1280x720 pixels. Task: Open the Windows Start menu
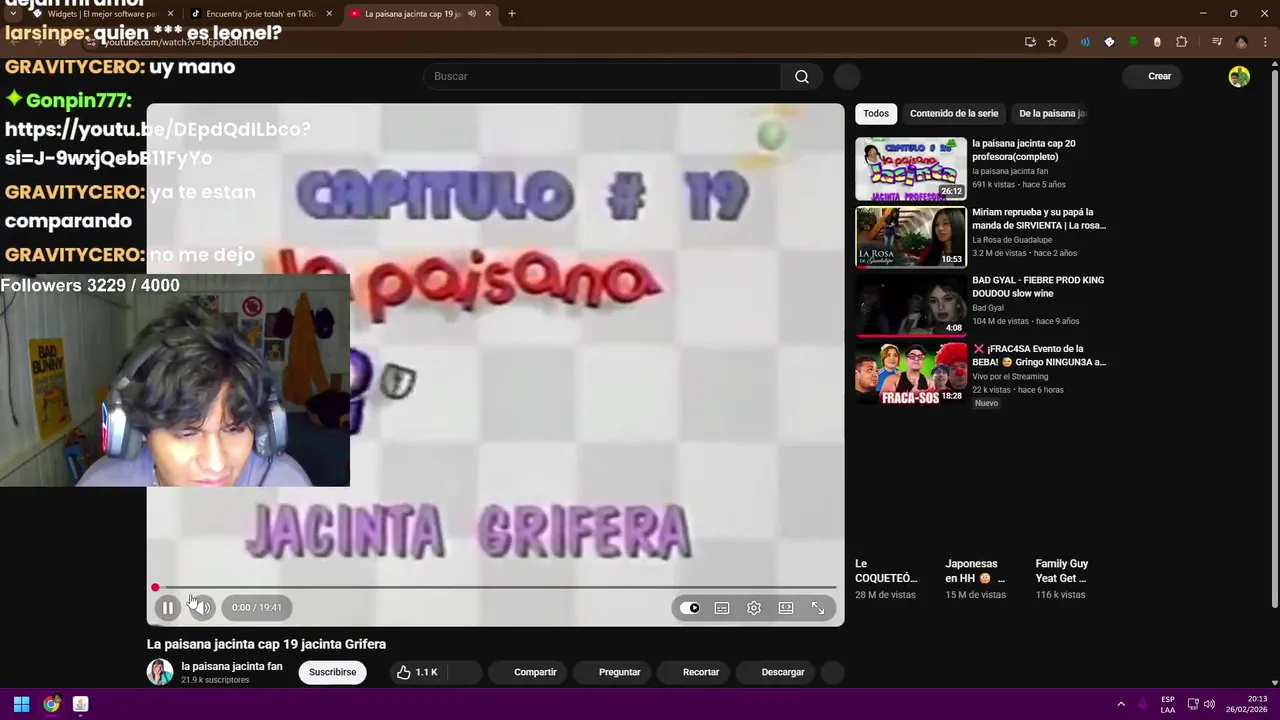pyautogui.click(x=21, y=704)
